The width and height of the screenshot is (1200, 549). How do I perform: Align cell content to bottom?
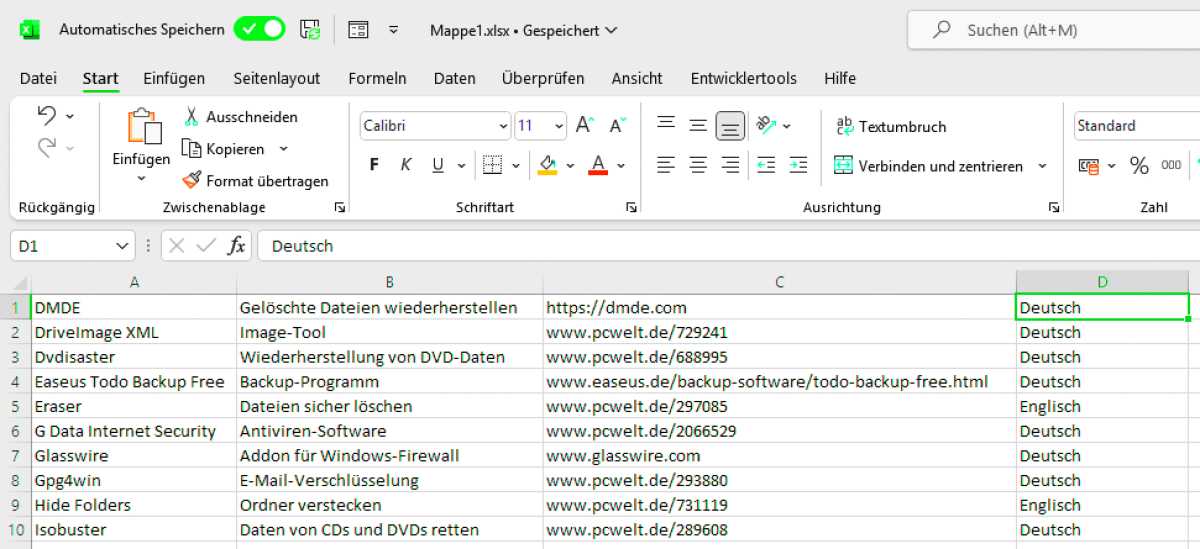pyautogui.click(x=731, y=125)
